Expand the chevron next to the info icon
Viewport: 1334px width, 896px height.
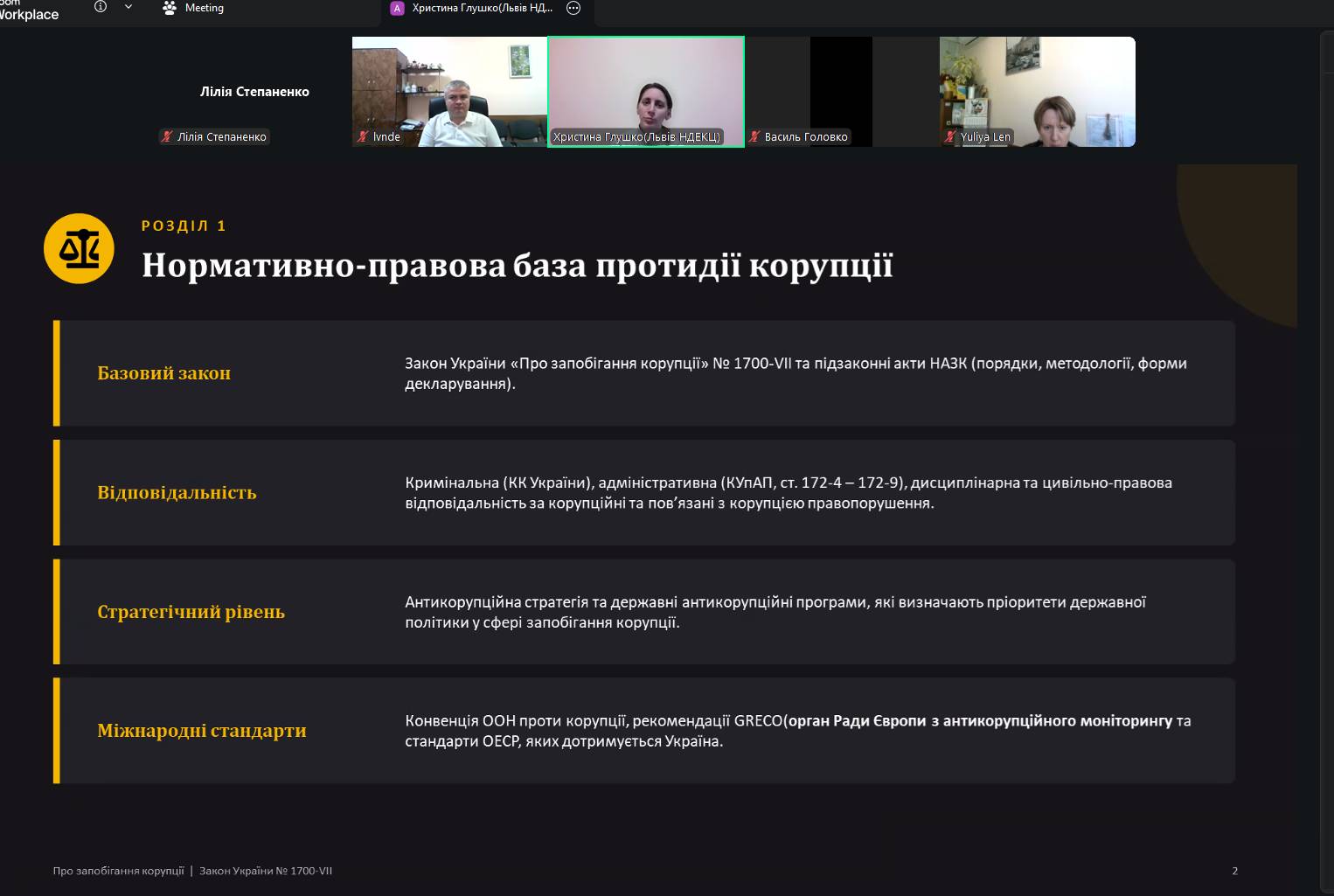pyautogui.click(x=129, y=7)
